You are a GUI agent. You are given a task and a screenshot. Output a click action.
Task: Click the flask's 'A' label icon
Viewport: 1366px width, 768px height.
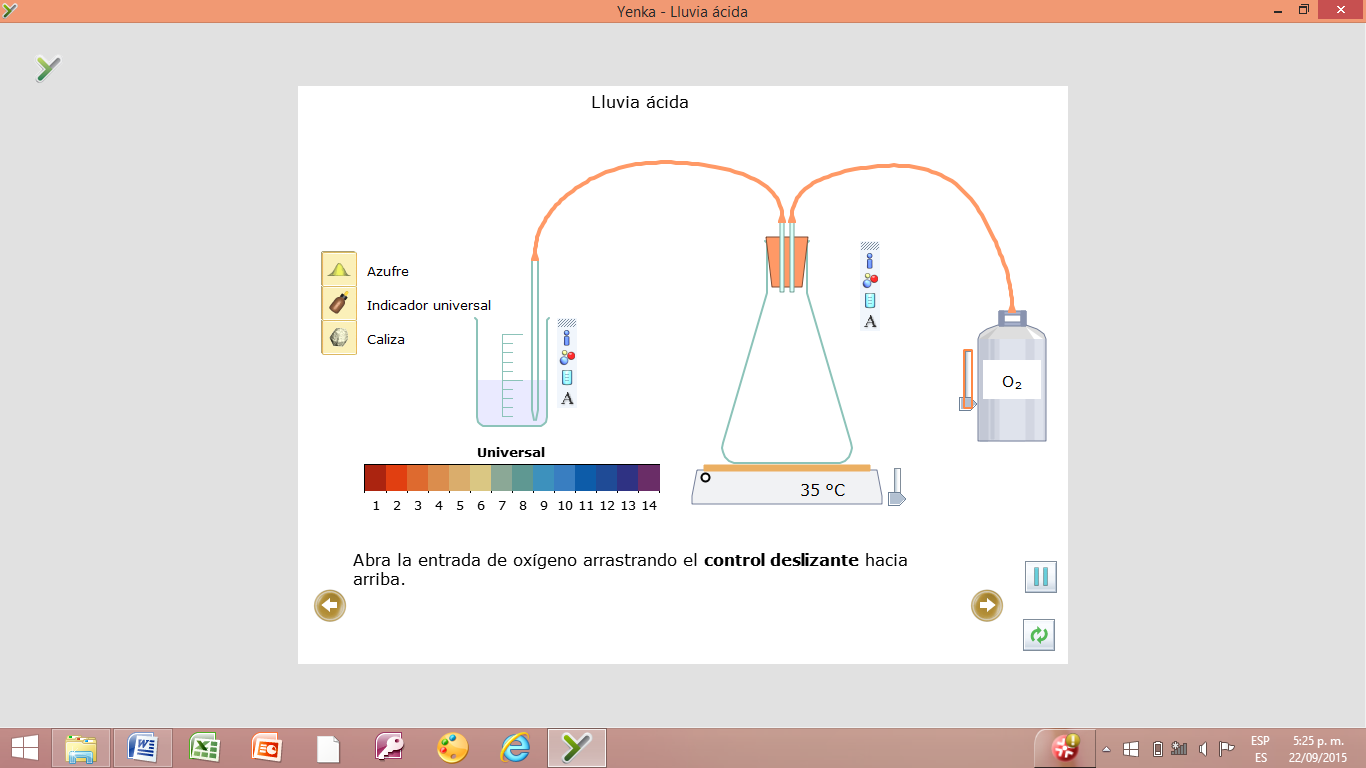point(870,321)
